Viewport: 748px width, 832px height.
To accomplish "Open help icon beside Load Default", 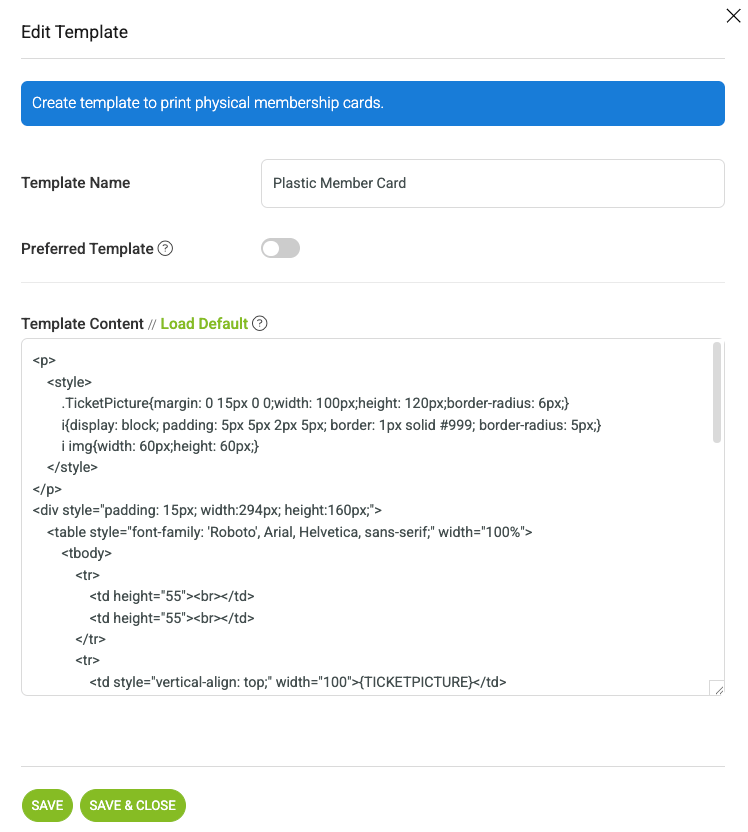I will click(259, 323).
